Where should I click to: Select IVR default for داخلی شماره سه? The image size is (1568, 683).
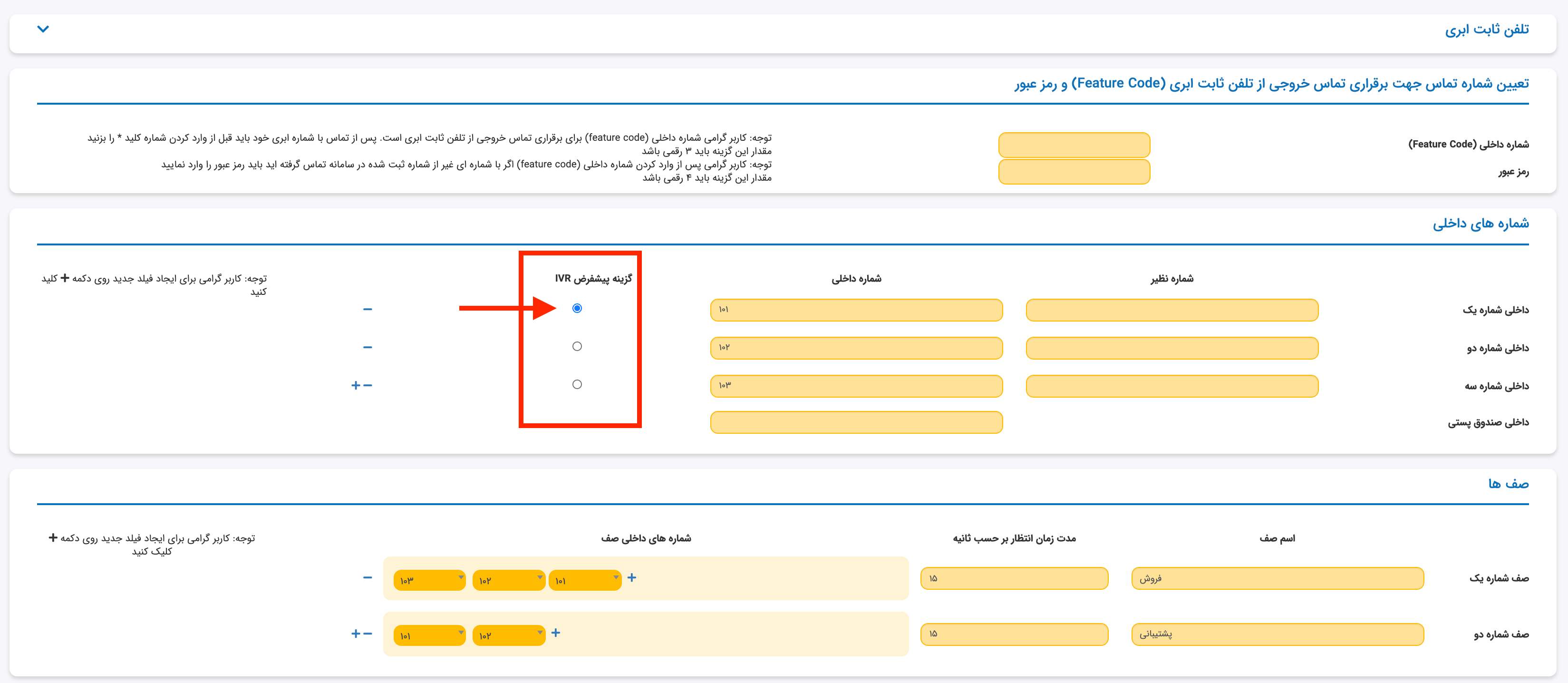(x=577, y=384)
